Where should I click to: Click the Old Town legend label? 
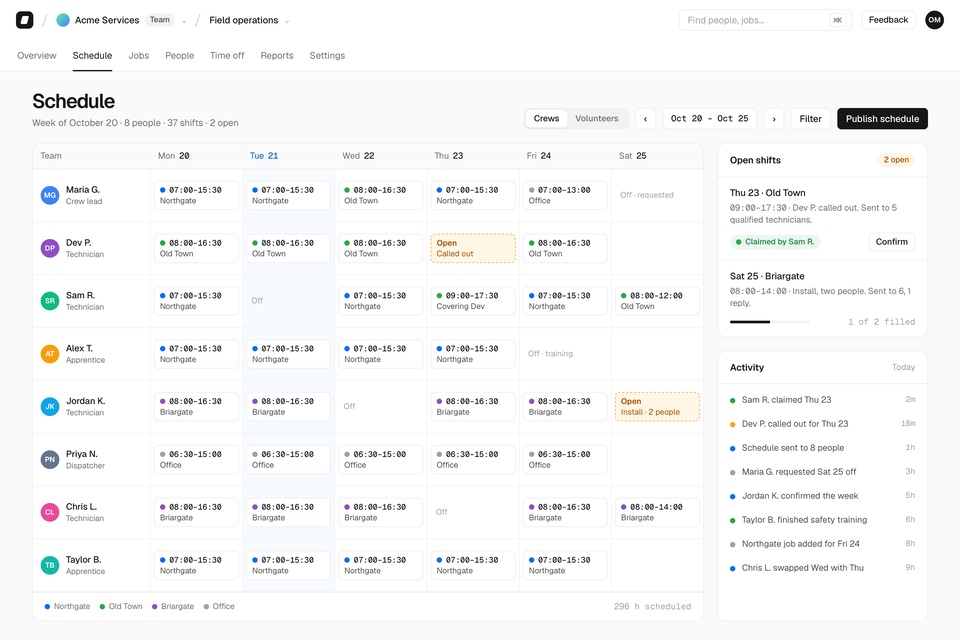tap(126, 606)
